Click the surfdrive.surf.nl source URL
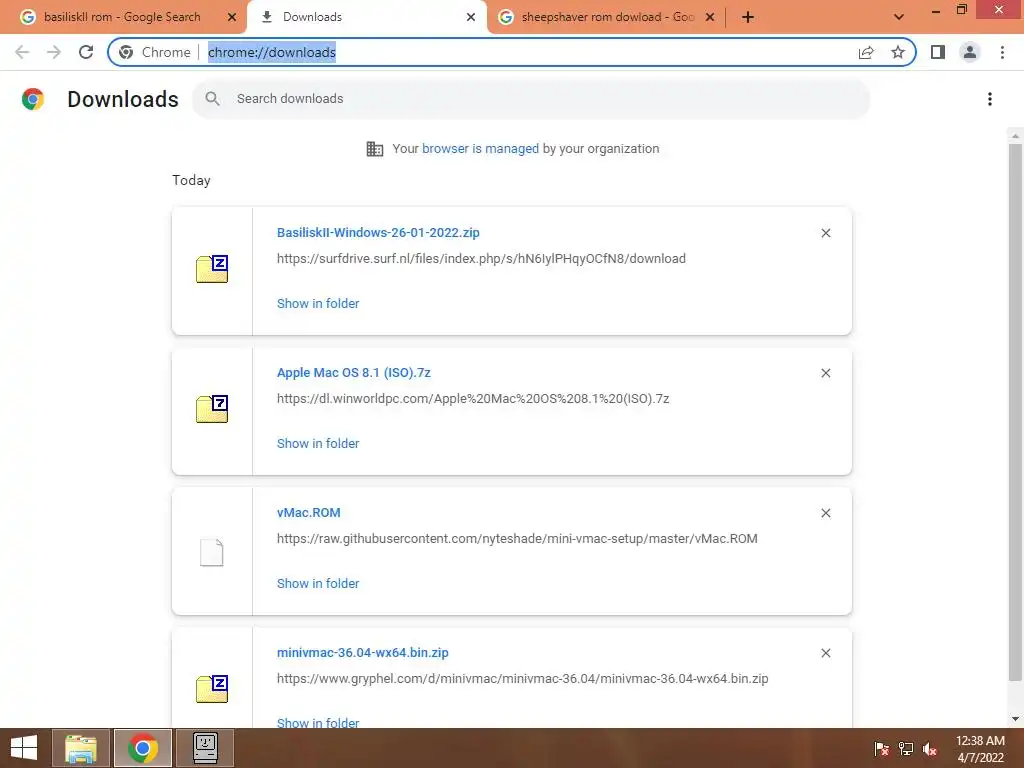Screen dimensions: 1024x768 [481, 259]
